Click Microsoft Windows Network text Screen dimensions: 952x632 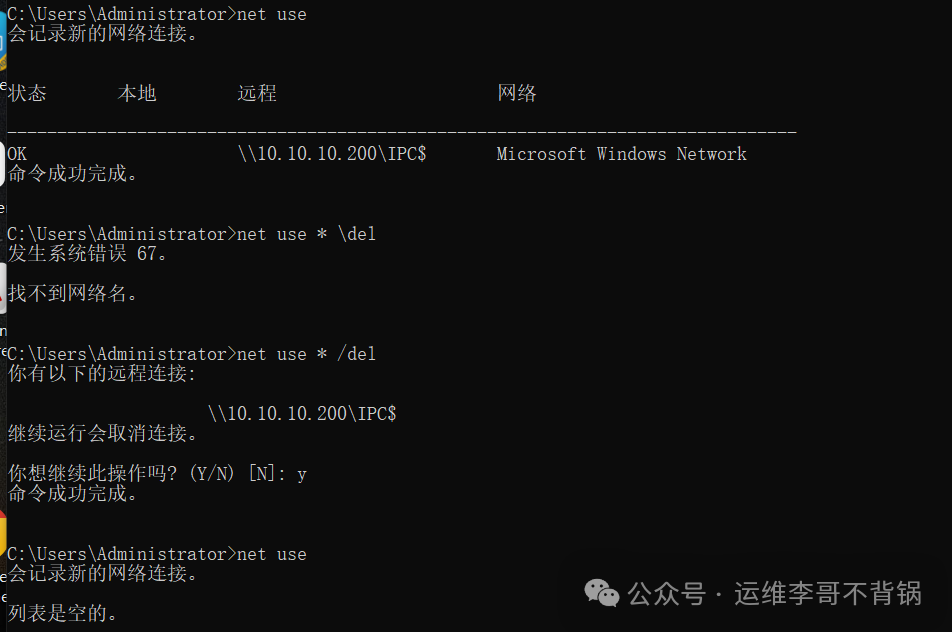622,154
